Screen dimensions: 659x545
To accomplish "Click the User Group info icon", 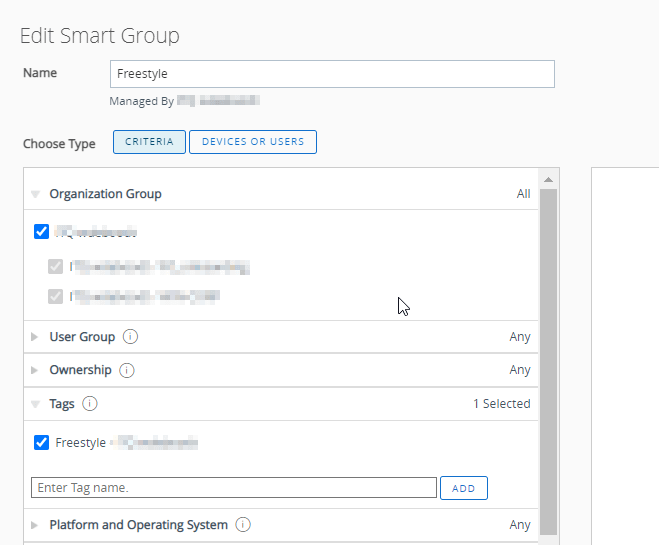I will coord(131,337).
